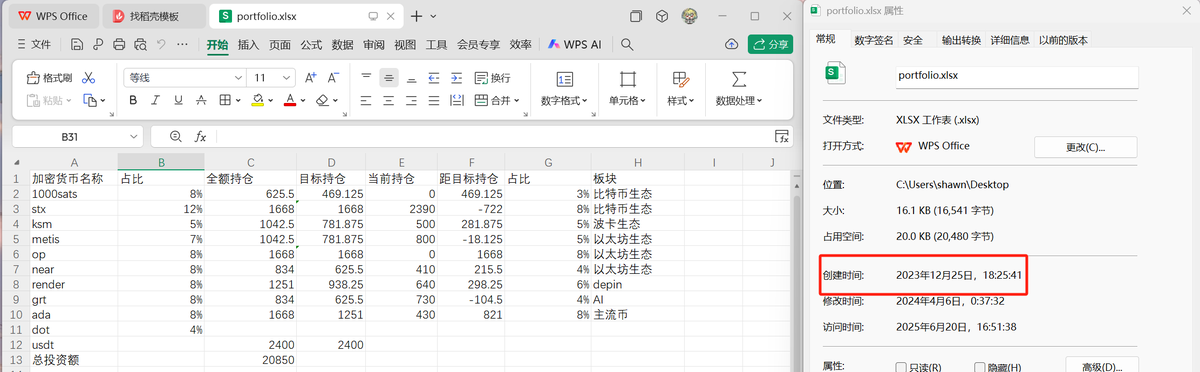Switch to the 数据 (Data) ribbon tab
This screenshot has width=1200, height=372.
[x=342, y=44]
